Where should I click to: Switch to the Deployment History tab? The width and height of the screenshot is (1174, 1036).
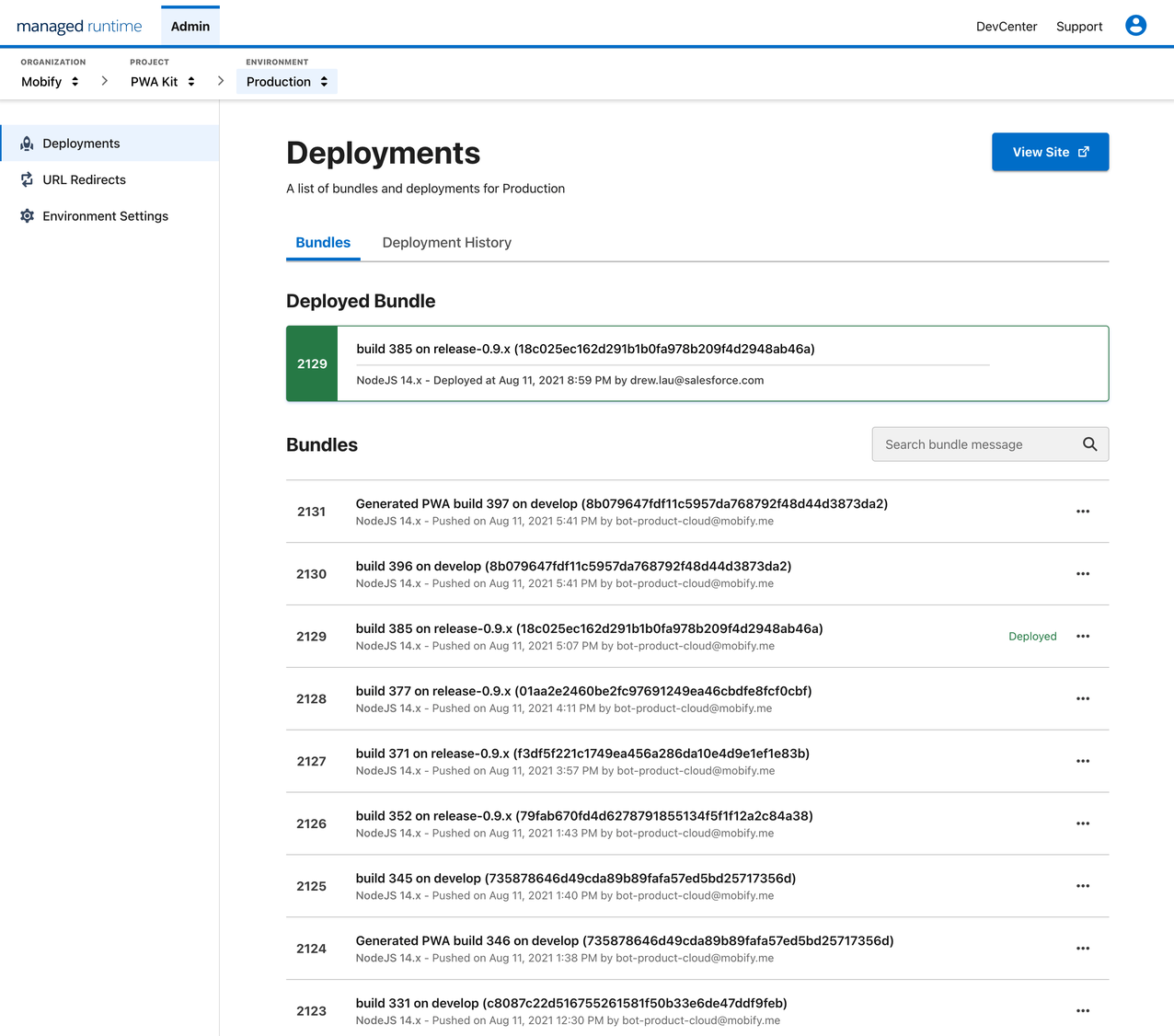446,243
